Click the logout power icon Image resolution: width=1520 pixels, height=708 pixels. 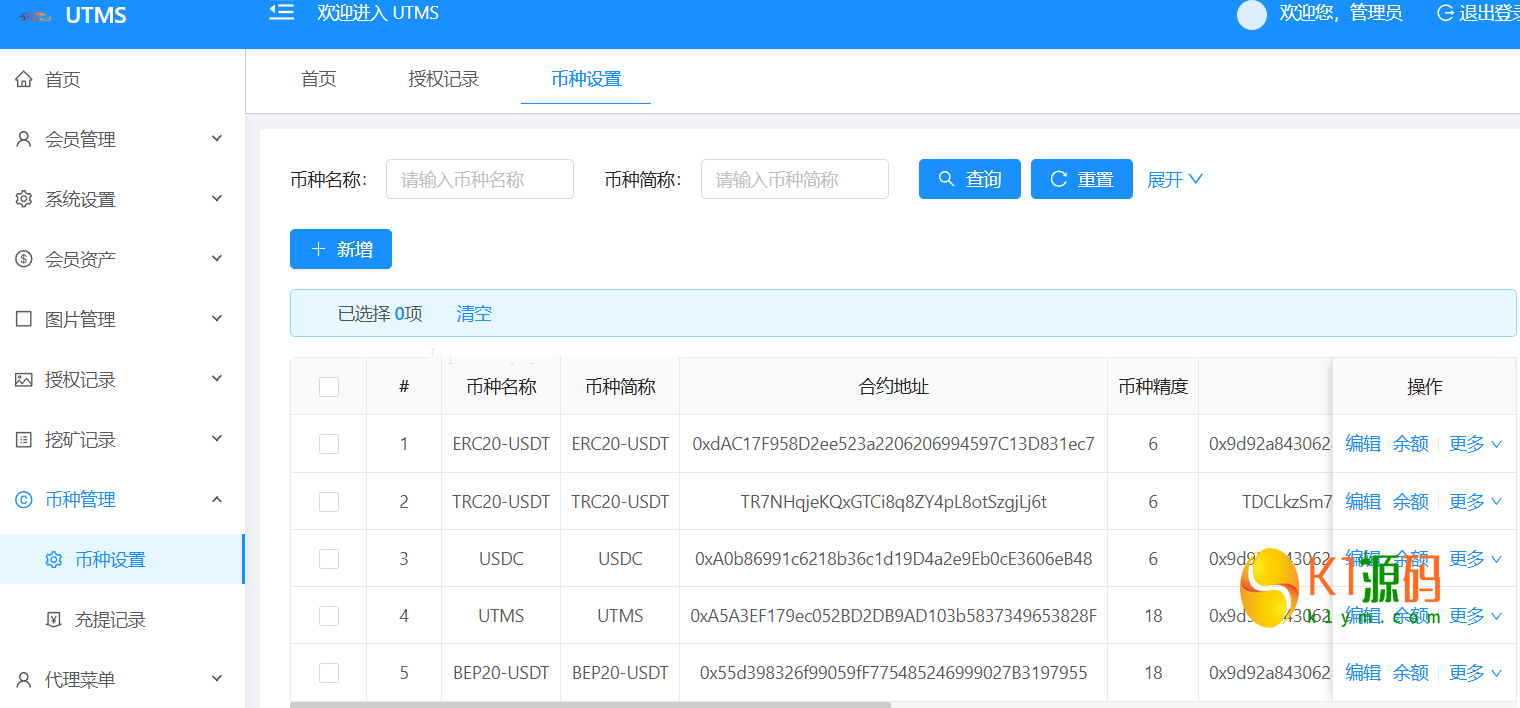coord(1445,13)
